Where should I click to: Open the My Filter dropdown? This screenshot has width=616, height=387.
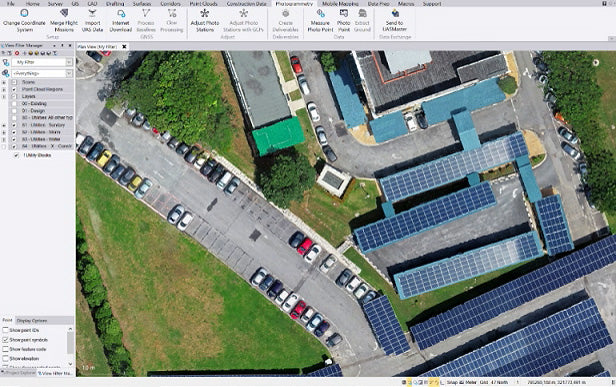[42, 62]
